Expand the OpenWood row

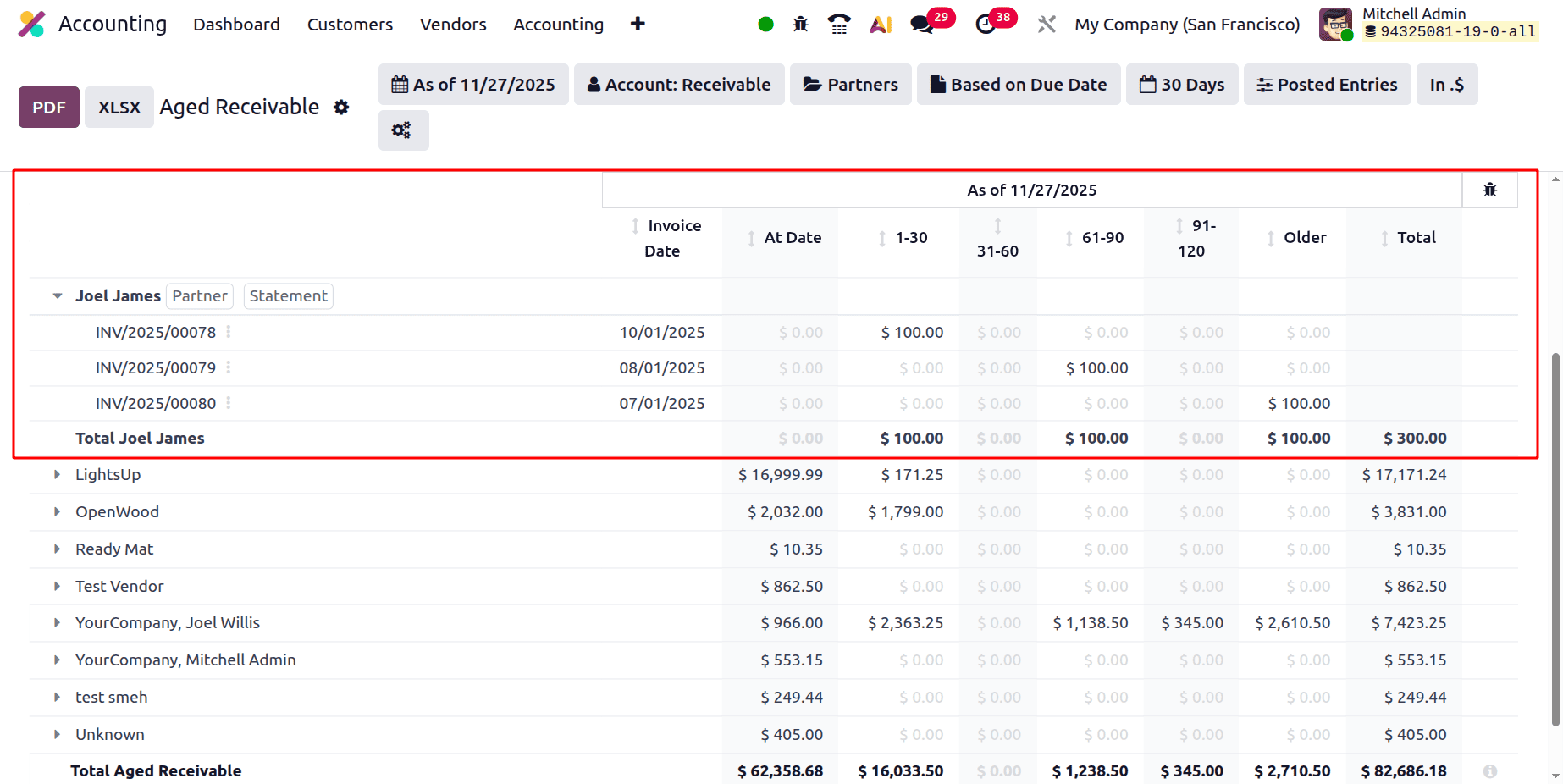point(57,512)
